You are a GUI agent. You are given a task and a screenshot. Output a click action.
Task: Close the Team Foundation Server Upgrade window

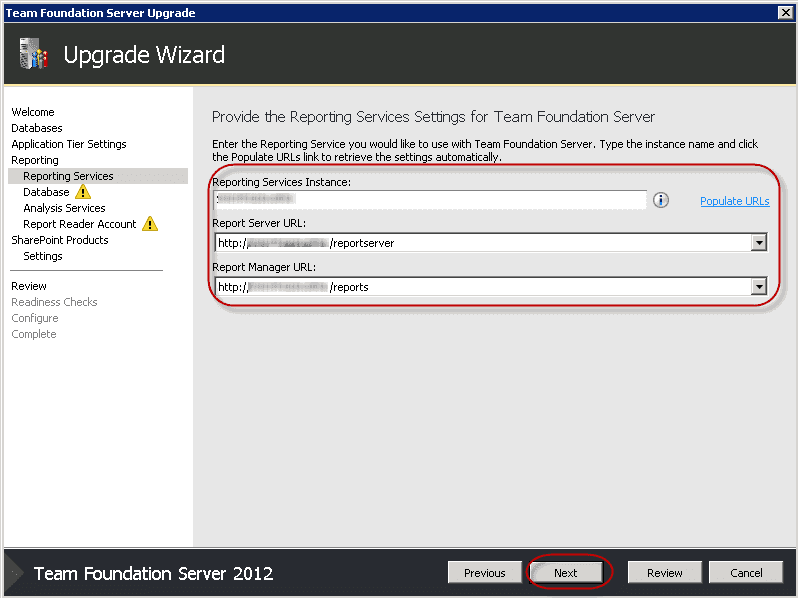(785, 13)
